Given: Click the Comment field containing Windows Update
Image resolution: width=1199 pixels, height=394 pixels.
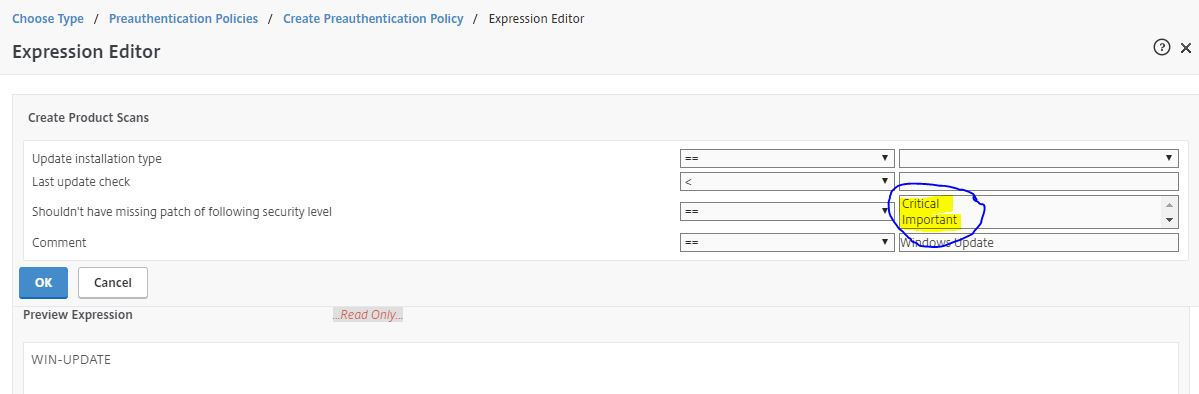Looking at the screenshot, I should click(x=1038, y=243).
